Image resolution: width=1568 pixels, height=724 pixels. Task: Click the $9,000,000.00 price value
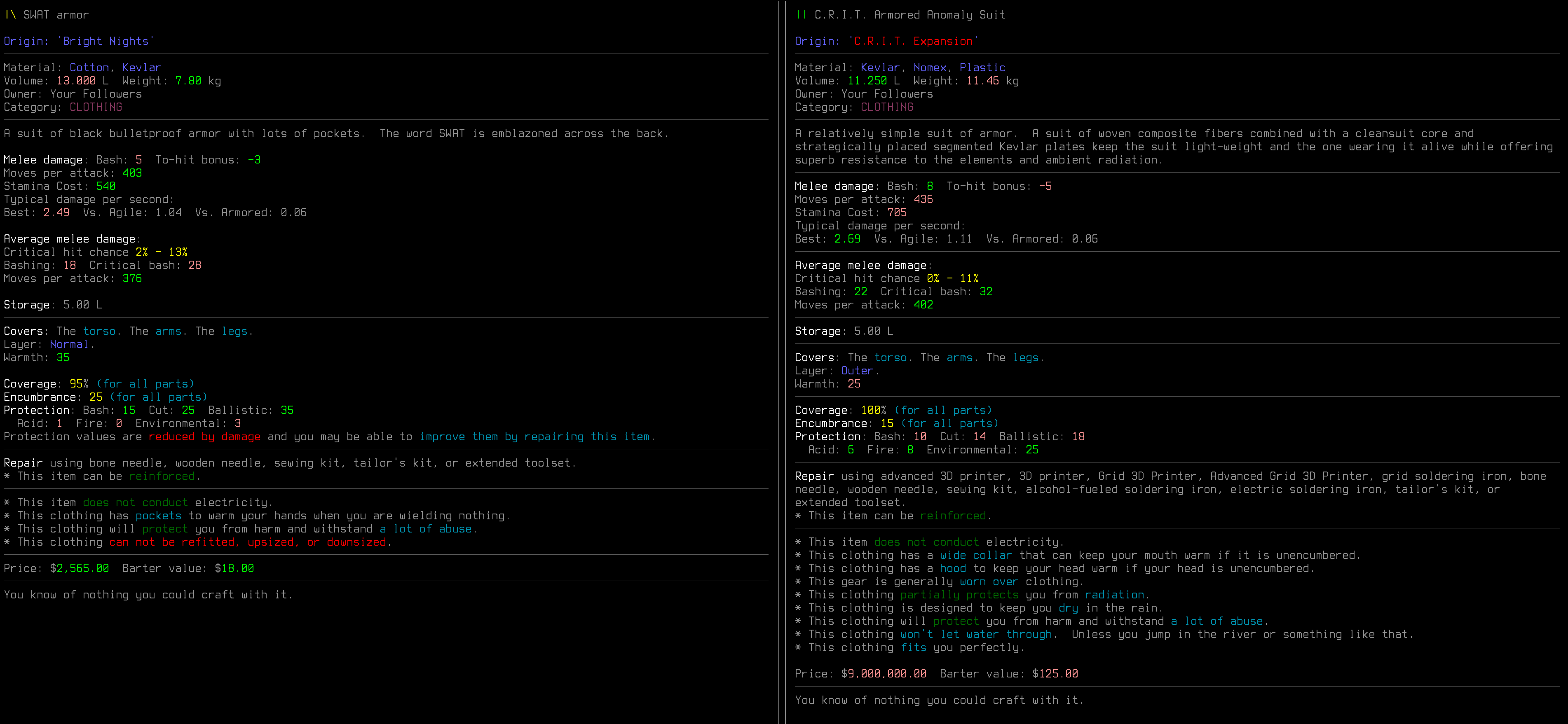883,674
